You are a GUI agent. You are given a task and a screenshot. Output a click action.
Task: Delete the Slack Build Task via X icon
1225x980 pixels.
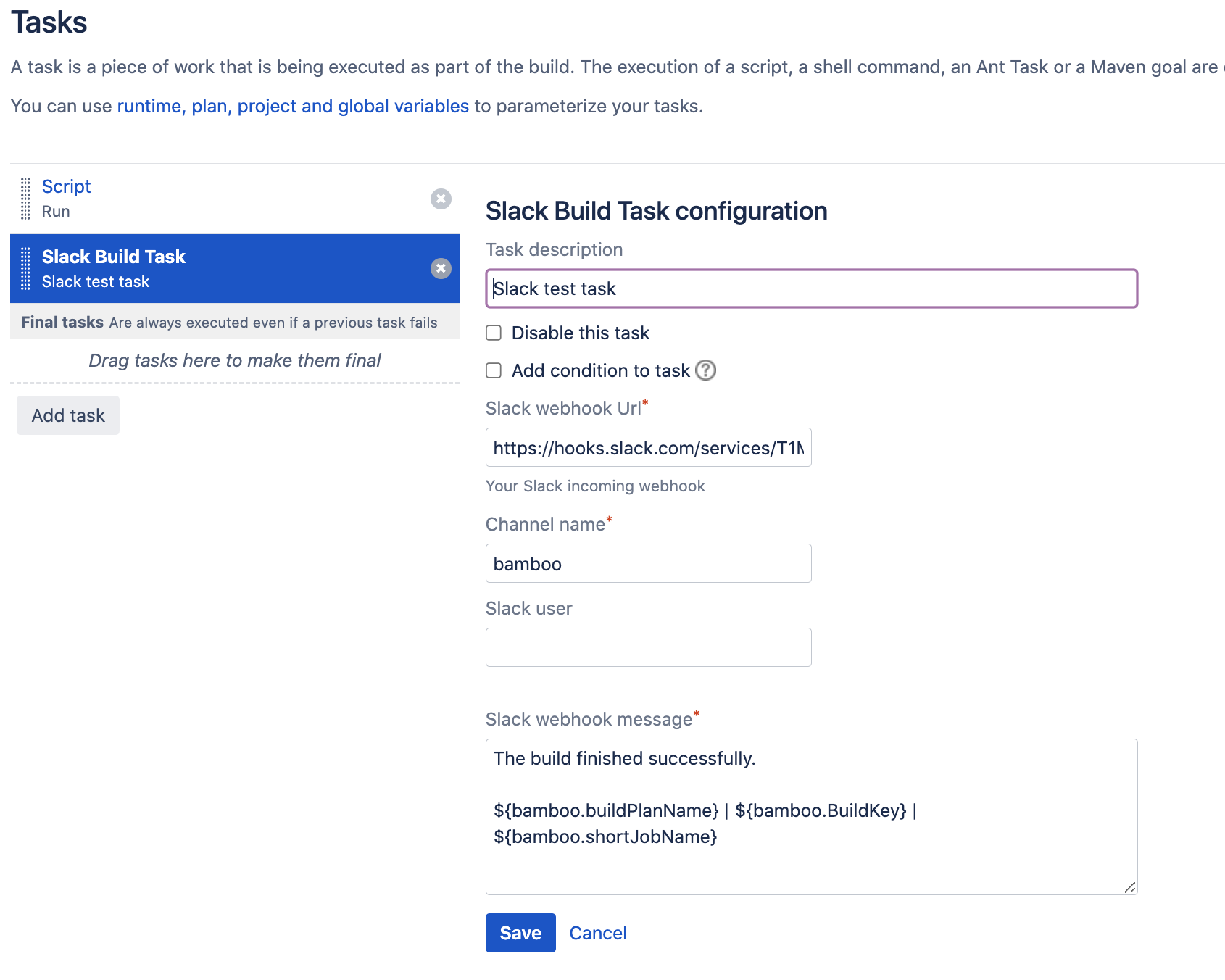click(x=441, y=268)
